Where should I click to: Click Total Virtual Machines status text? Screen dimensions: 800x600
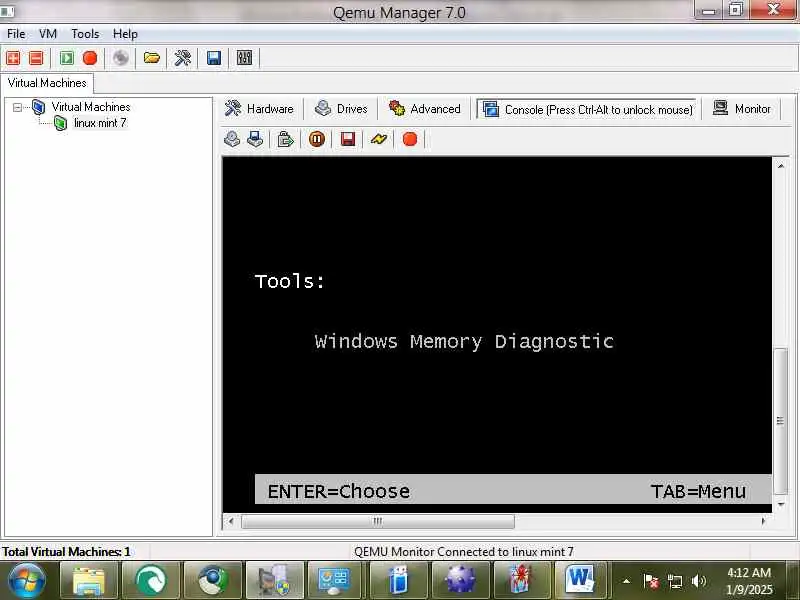point(66,552)
